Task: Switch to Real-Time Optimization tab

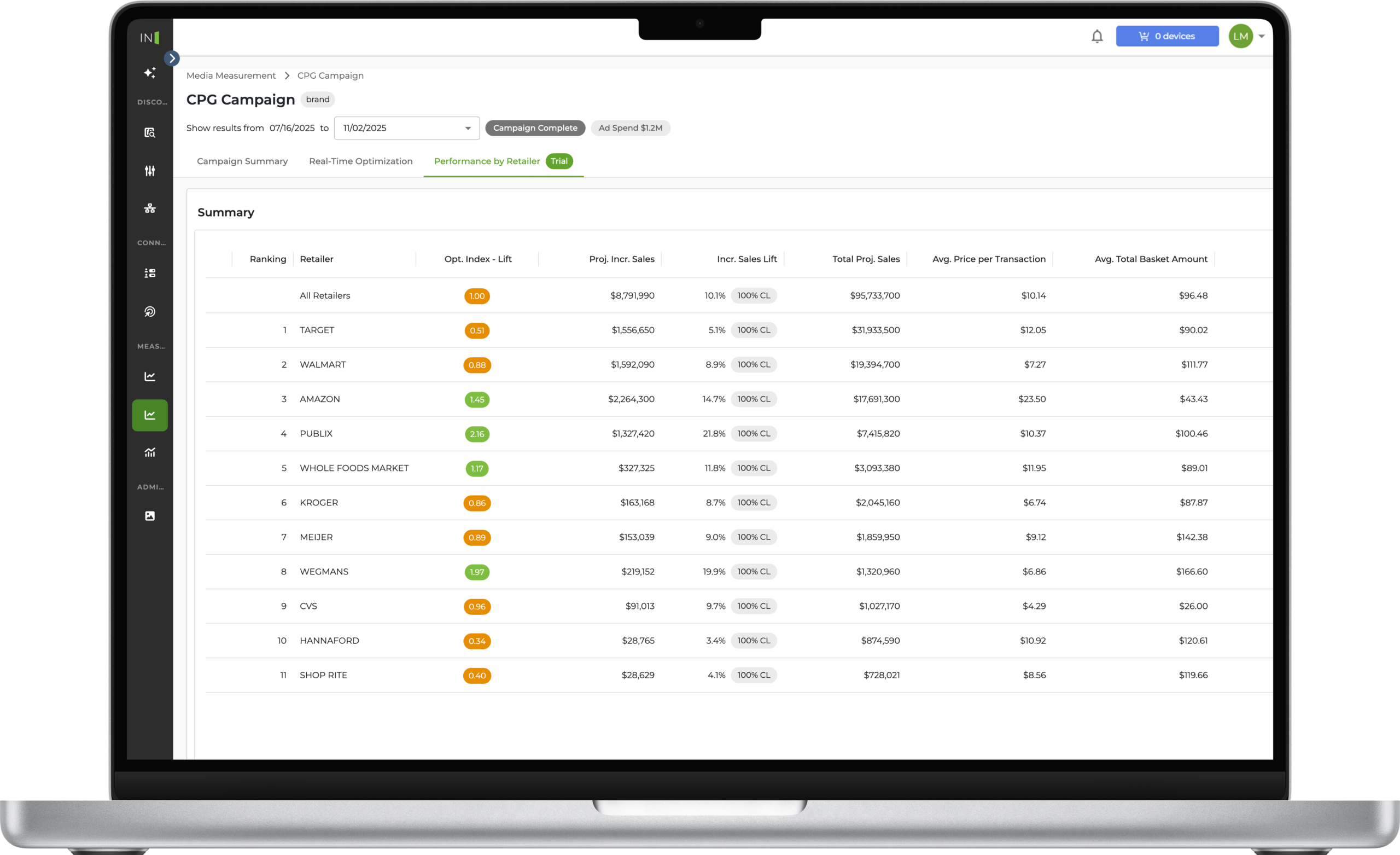Action: [360, 161]
